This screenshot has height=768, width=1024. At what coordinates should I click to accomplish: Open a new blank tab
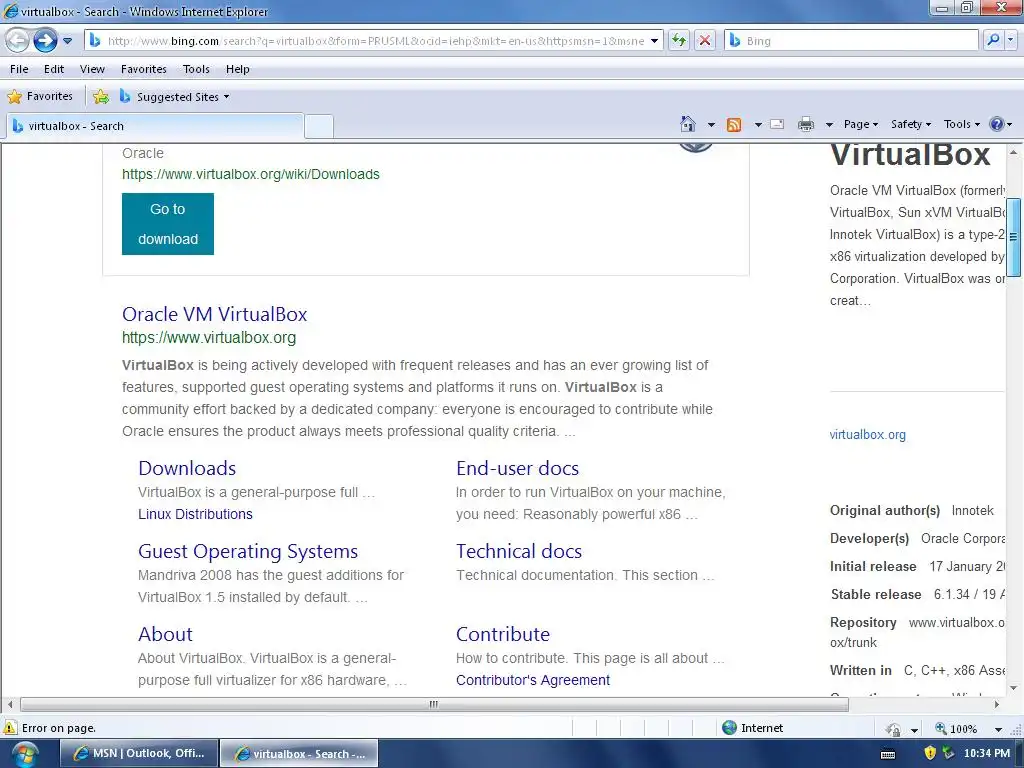point(319,126)
